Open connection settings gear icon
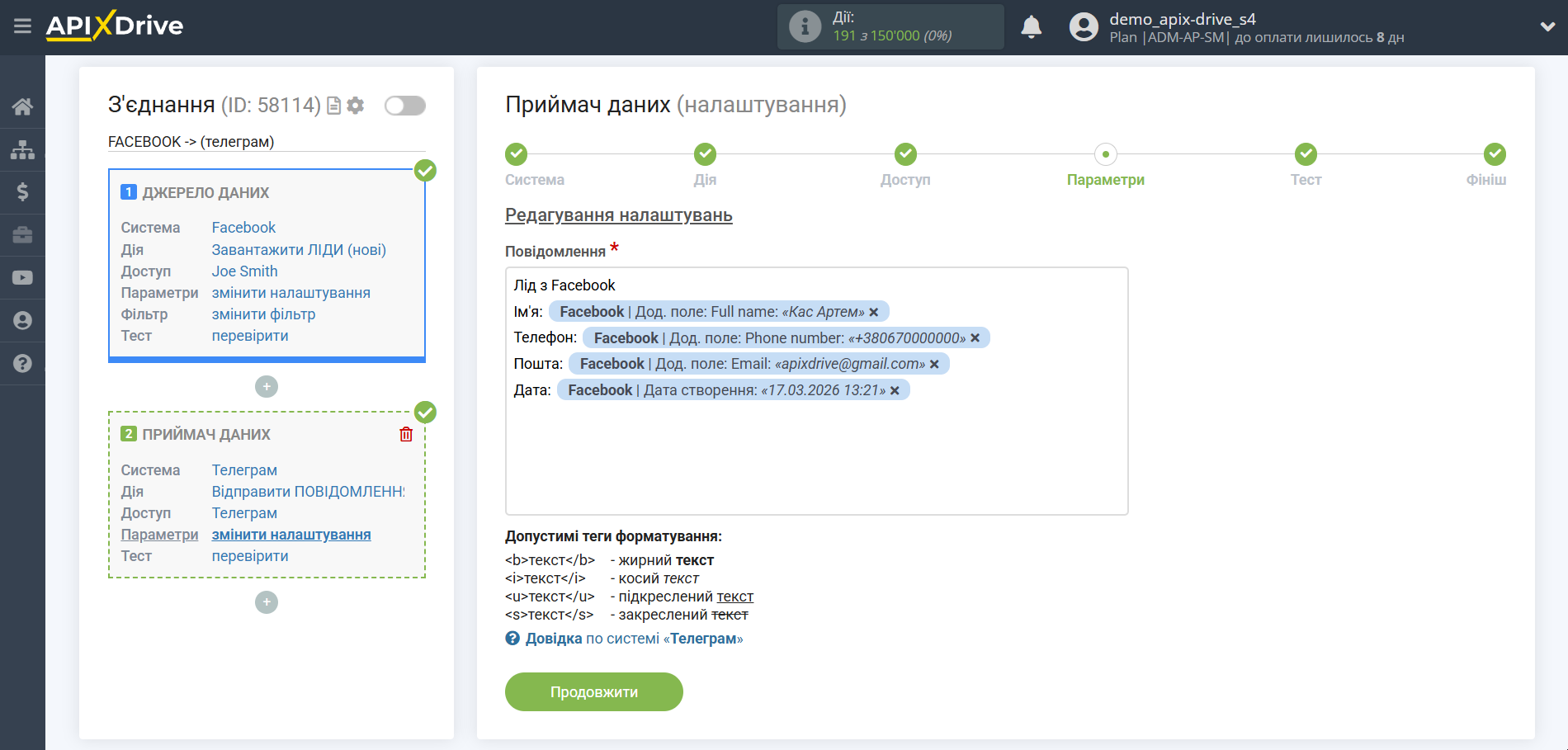Viewport: 1568px width, 750px height. tap(356, 106)
